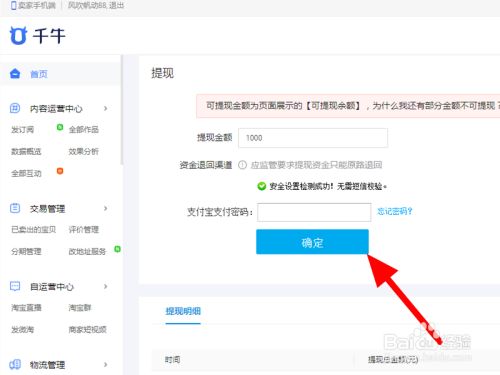Image resolution: width=500 pixels, height=375 pixels.
Task: Expand the 交易管理 chevron
Action: pos(106,208)
